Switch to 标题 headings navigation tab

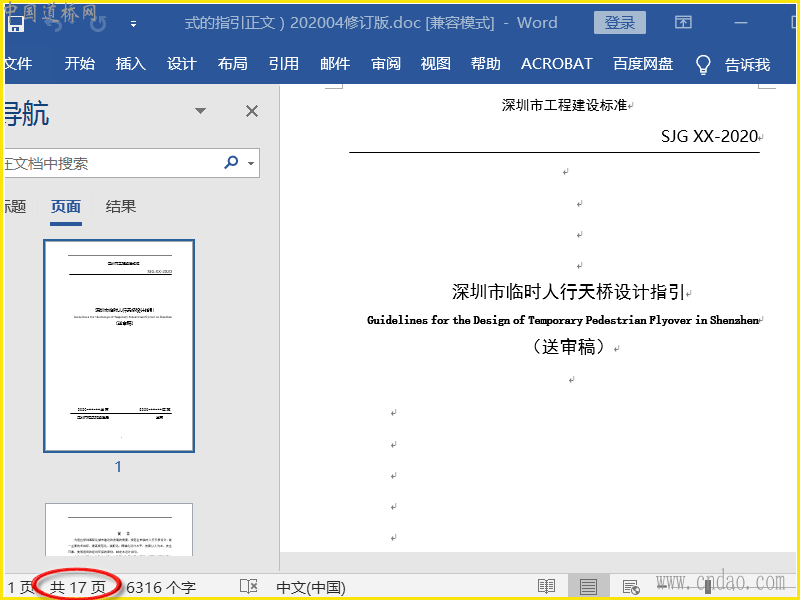tap(15, 207)
